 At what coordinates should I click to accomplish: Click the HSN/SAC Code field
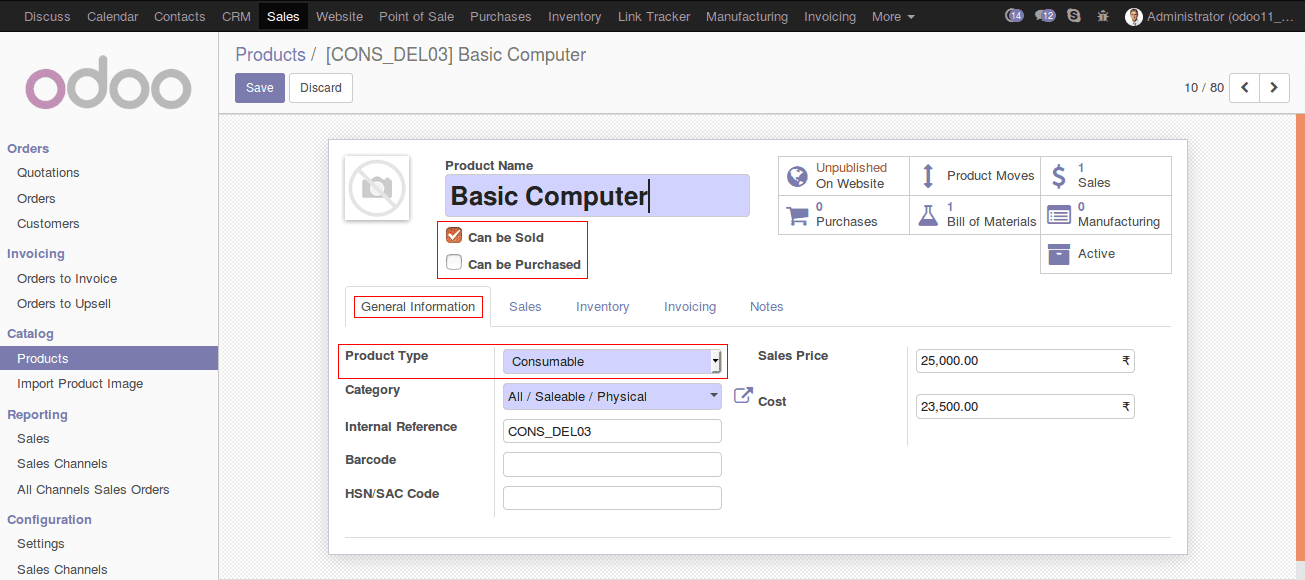click(x=612, y=498)
